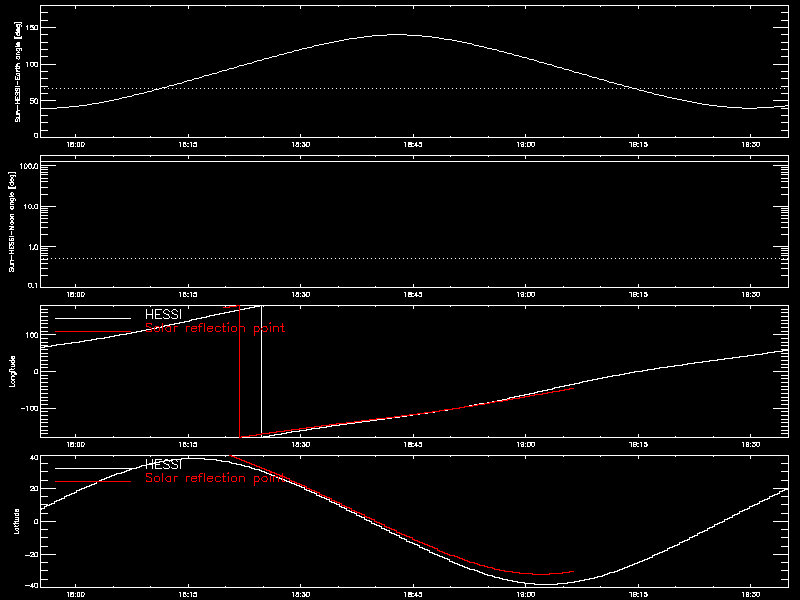Click the Sun-HESSI-Noon angle [deg] axis title
Viewport: 800px width, 600px height.
tap(11, 221)
